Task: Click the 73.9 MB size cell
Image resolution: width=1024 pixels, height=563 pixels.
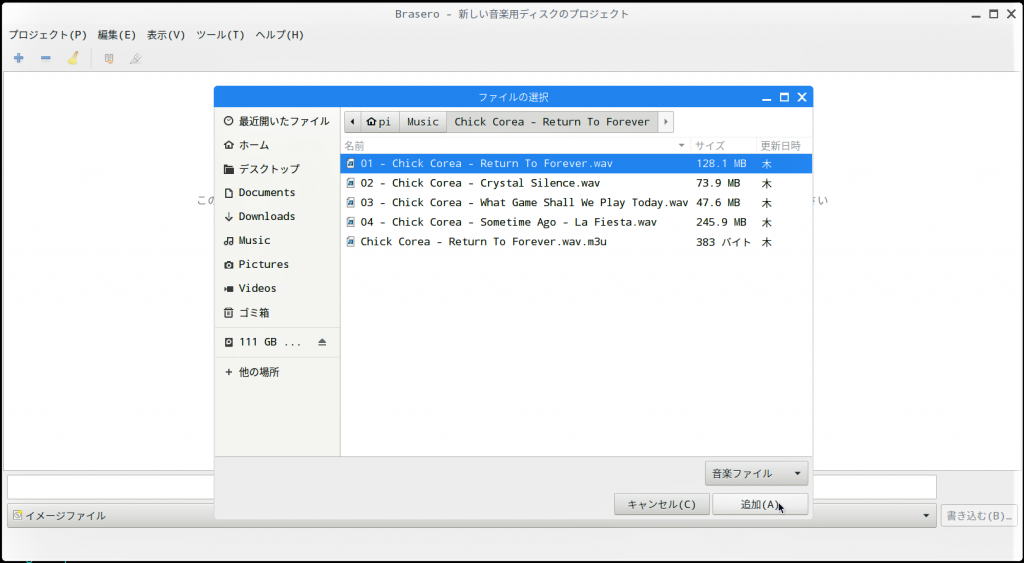Action: (718, 183)
